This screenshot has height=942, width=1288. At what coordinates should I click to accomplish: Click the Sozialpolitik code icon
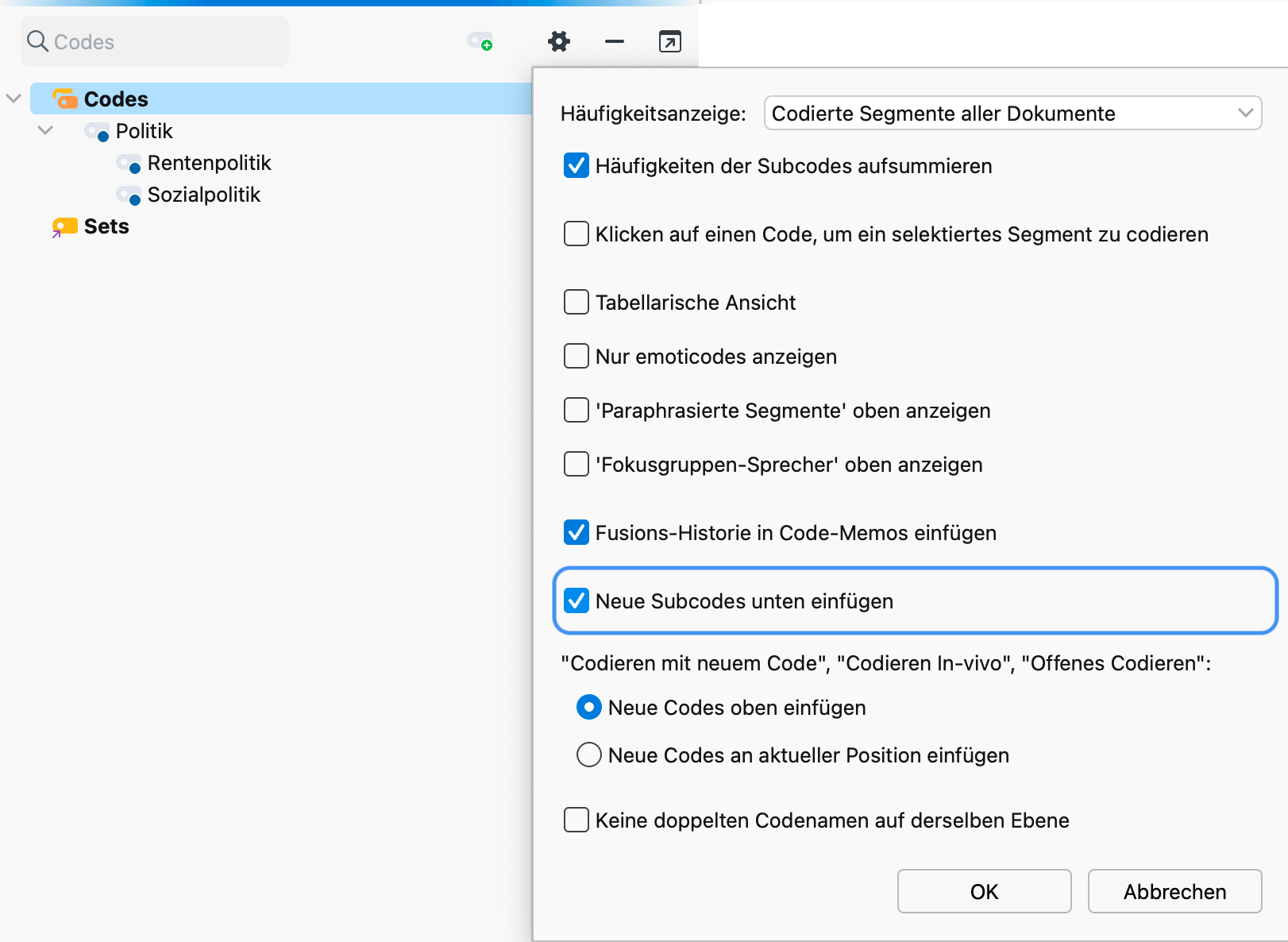129,195
